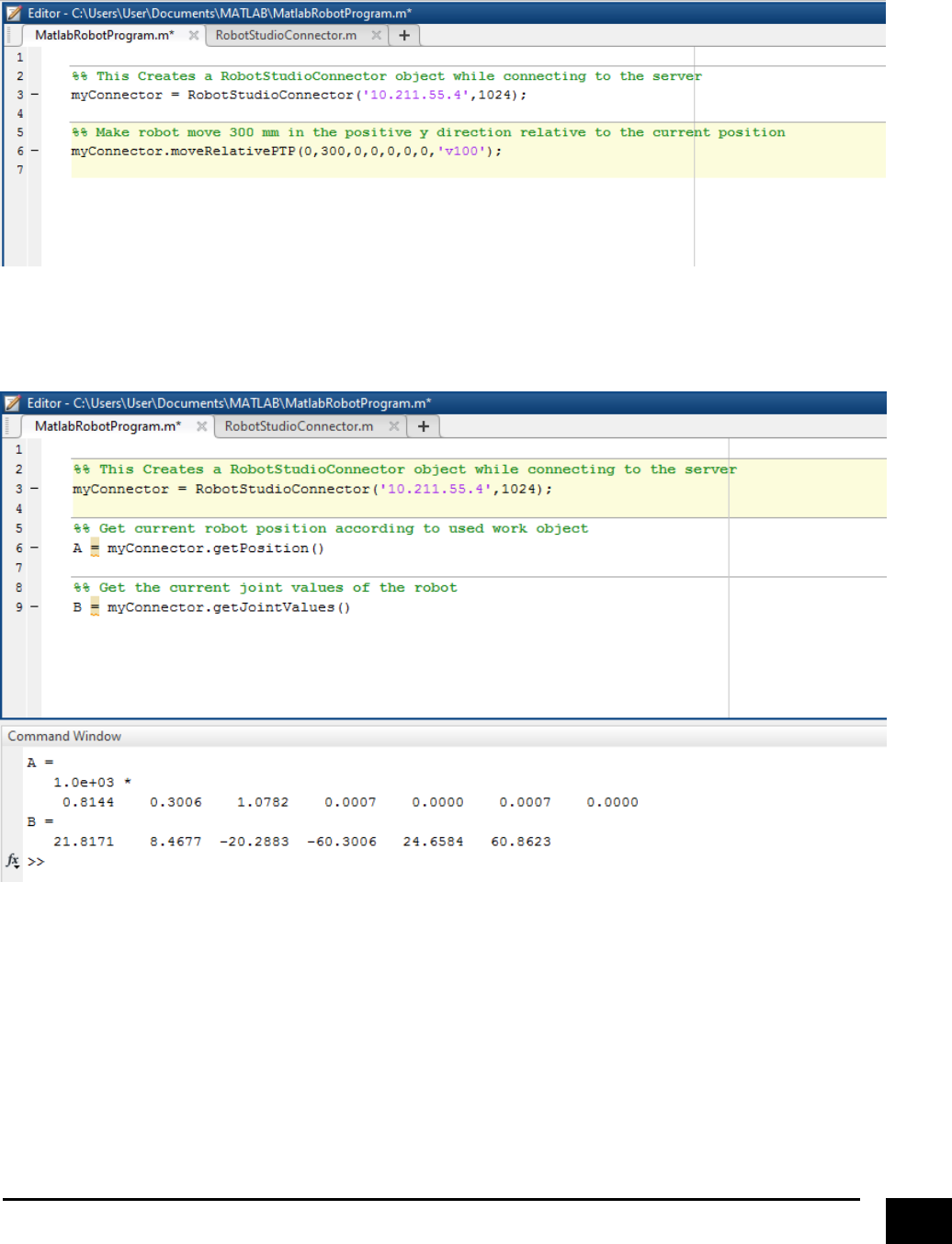Viewport: 952px width, 1244px height.
Task: Click Editor icon in lower title bar
Action: 13,403
